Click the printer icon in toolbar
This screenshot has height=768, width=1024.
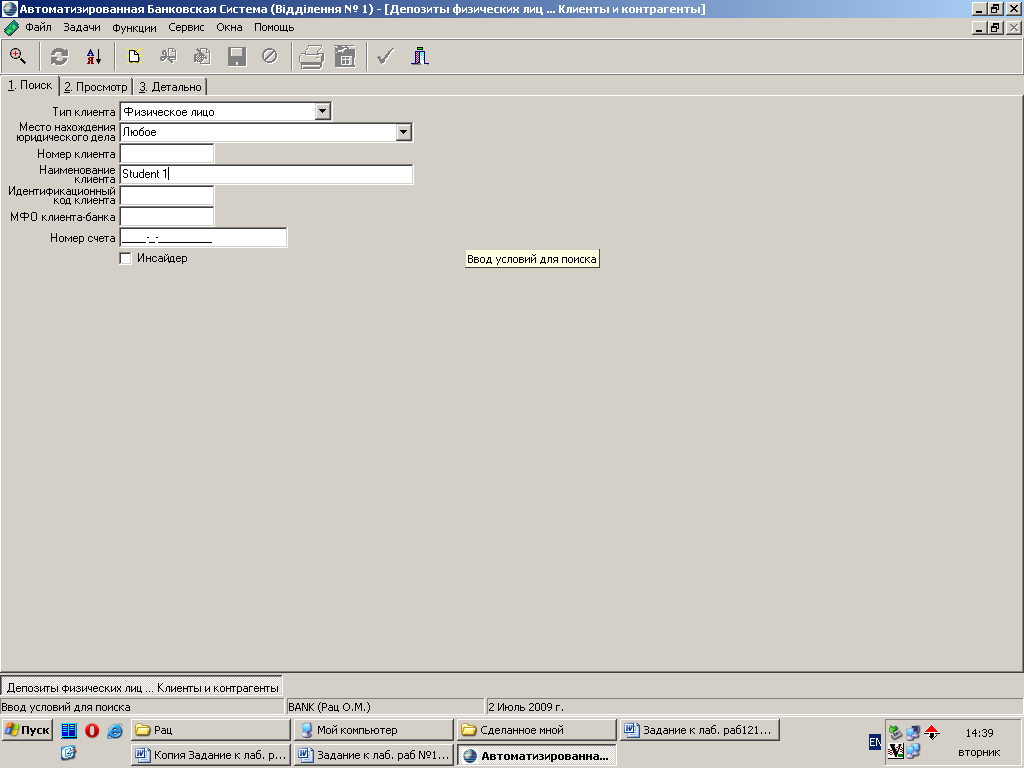[312, 57]
